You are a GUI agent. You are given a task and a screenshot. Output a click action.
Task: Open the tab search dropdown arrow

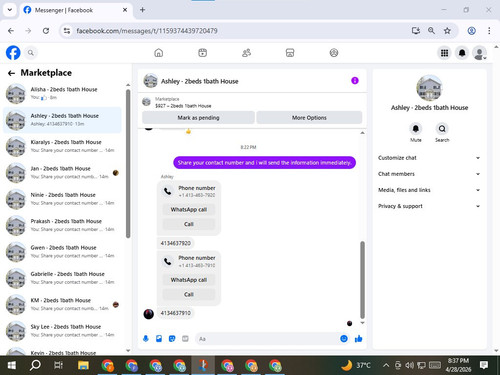coord(10,10)
